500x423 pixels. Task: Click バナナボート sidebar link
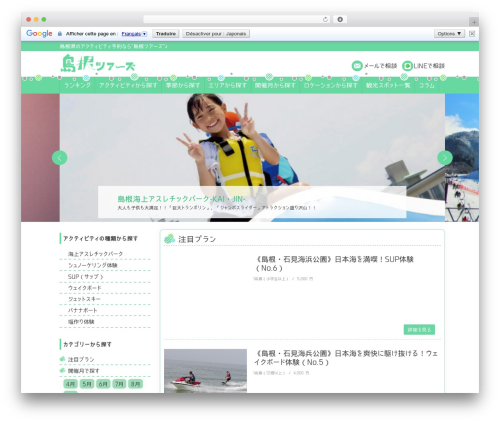pos(83,310)
